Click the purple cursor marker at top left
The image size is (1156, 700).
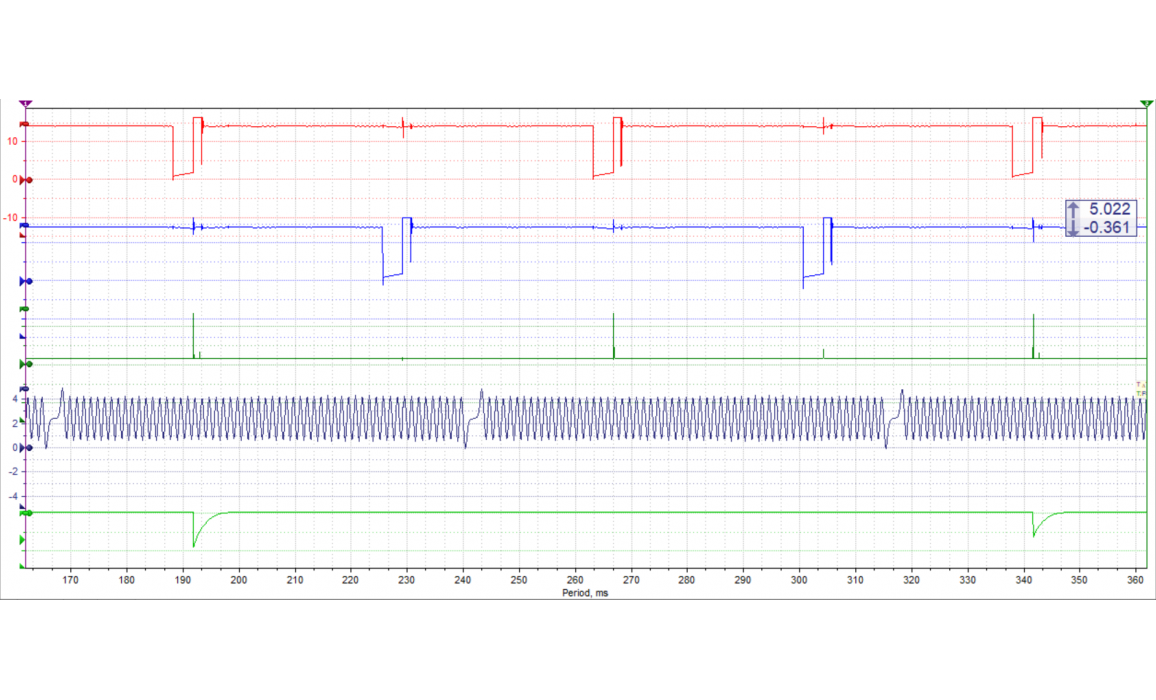[x=26, y=103]
